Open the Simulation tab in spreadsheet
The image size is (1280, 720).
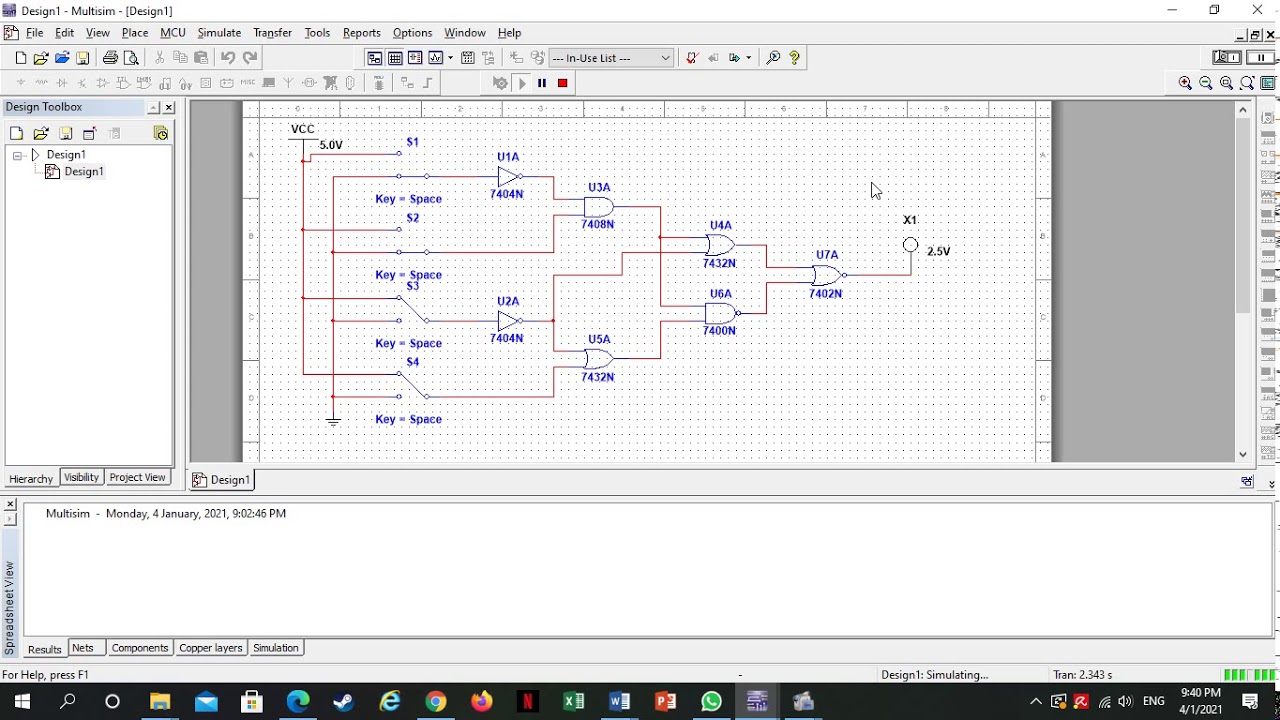[x=276, y=648]
